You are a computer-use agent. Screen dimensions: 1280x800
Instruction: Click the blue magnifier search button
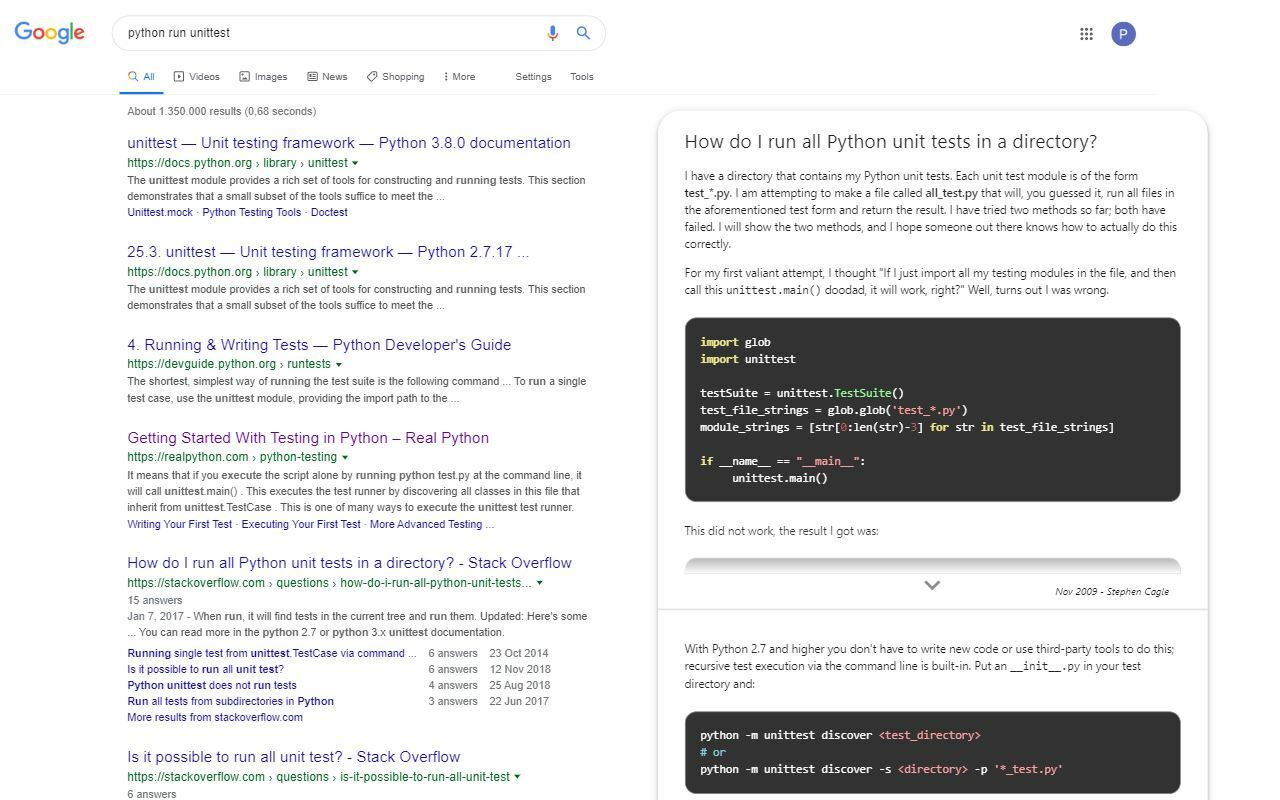click(583, 33)
